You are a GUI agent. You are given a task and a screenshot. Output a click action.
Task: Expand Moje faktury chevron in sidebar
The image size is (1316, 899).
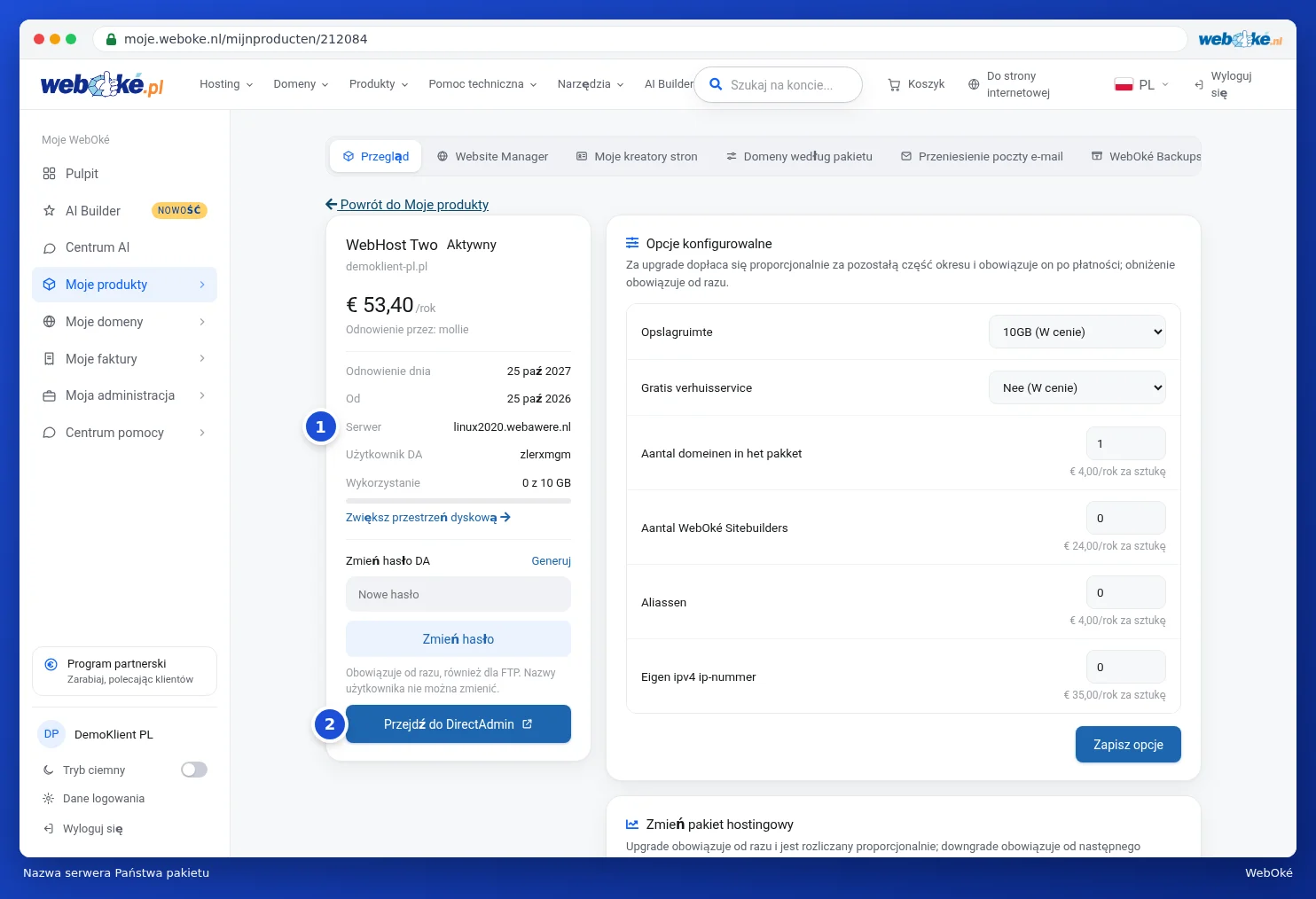click(x=202, y=359)
